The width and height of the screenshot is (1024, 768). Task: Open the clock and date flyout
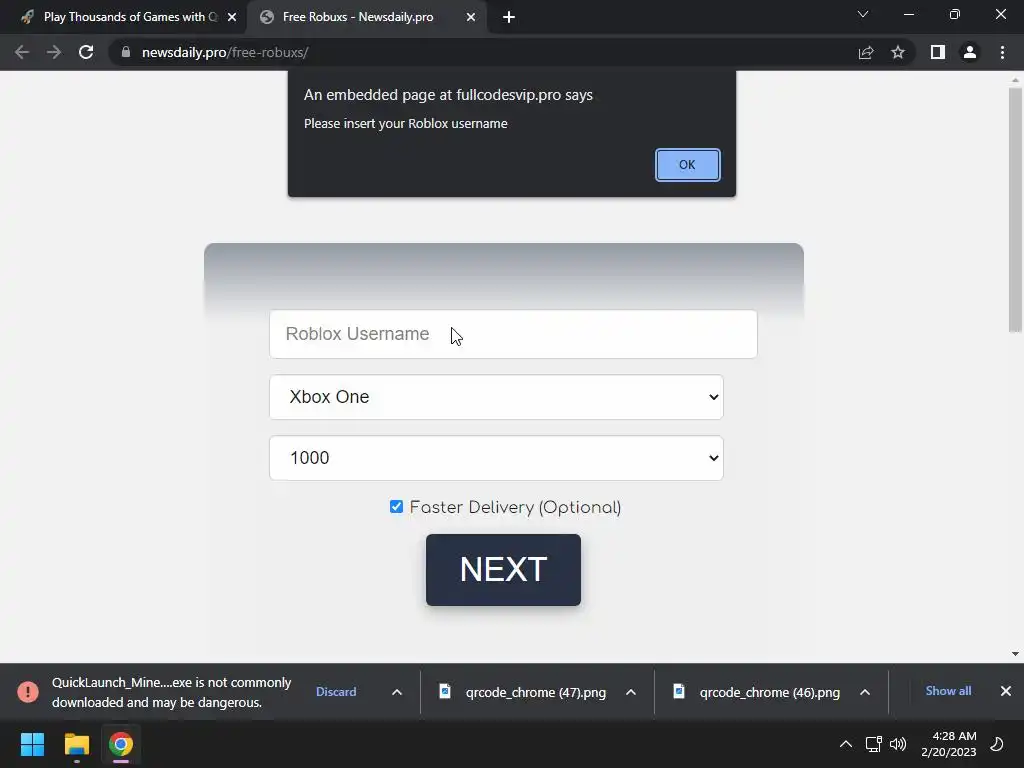click(x=949, y=744)
